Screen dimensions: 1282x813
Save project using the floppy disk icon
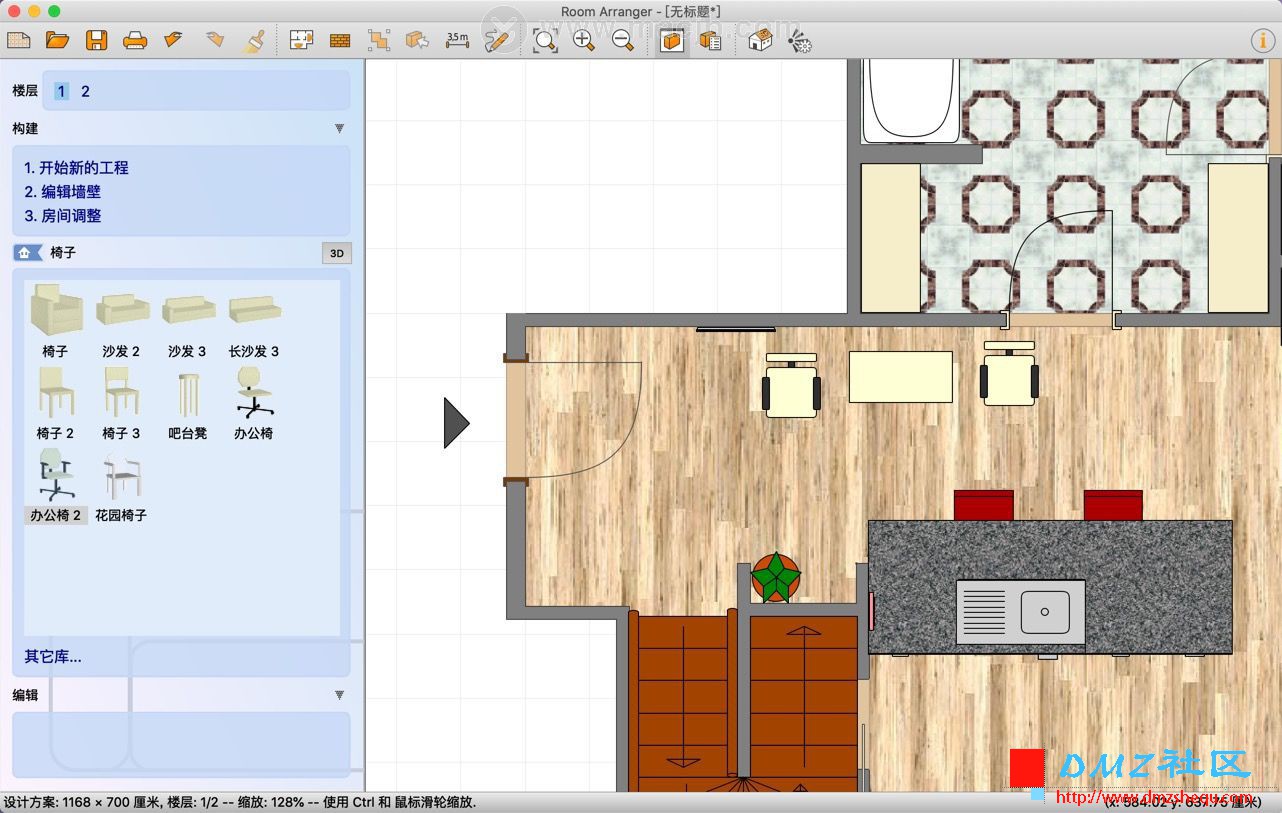96,41
